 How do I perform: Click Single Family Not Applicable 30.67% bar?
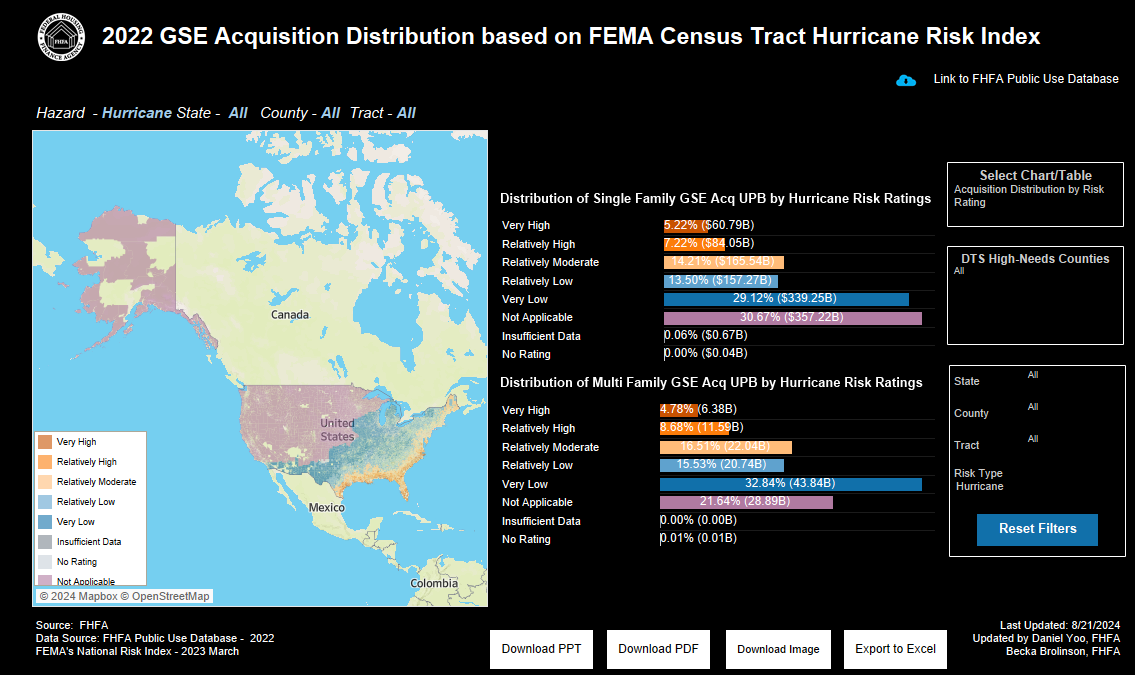click(793, 318)
